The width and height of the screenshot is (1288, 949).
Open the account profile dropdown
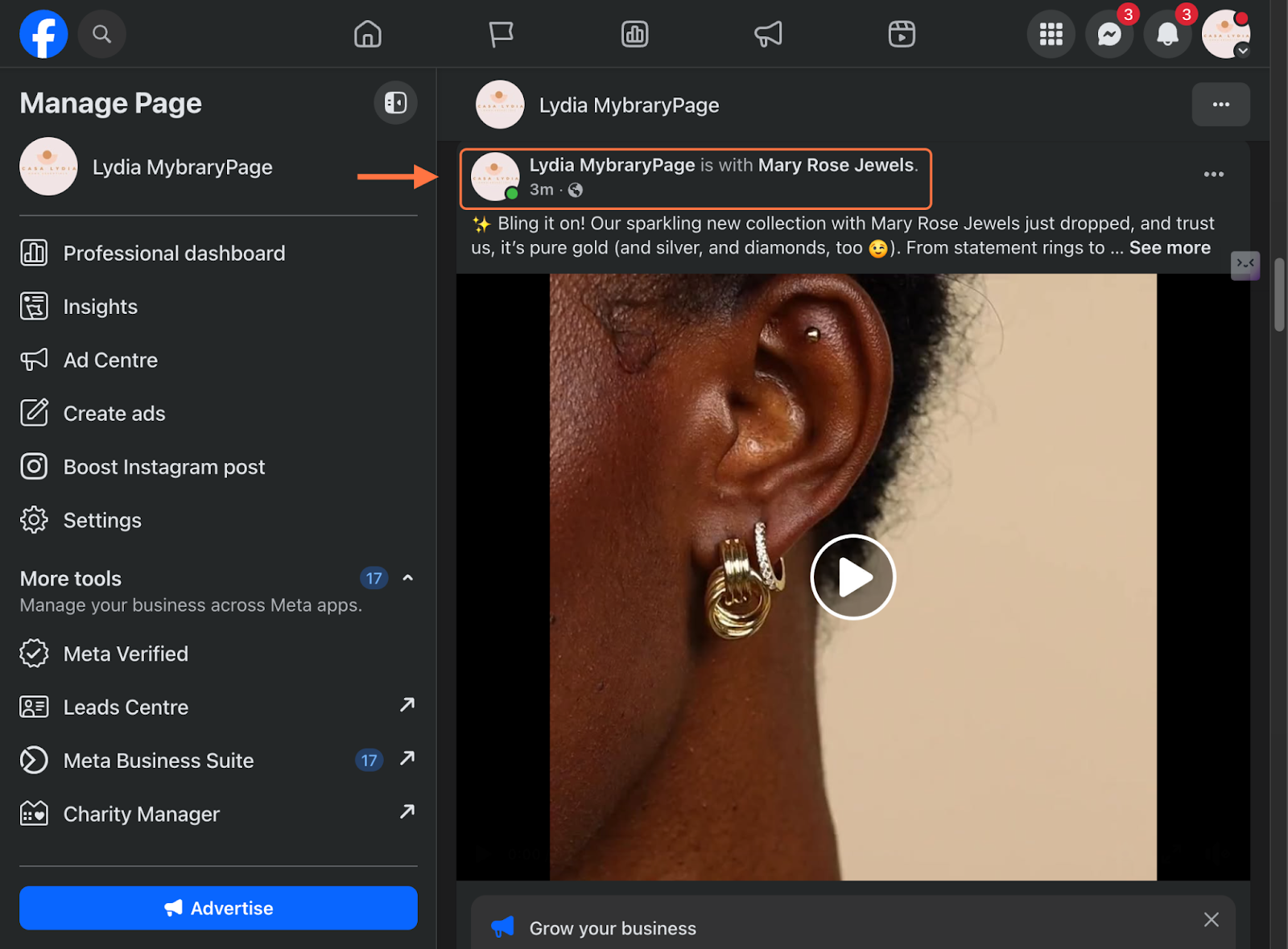tap(1225, 35)
